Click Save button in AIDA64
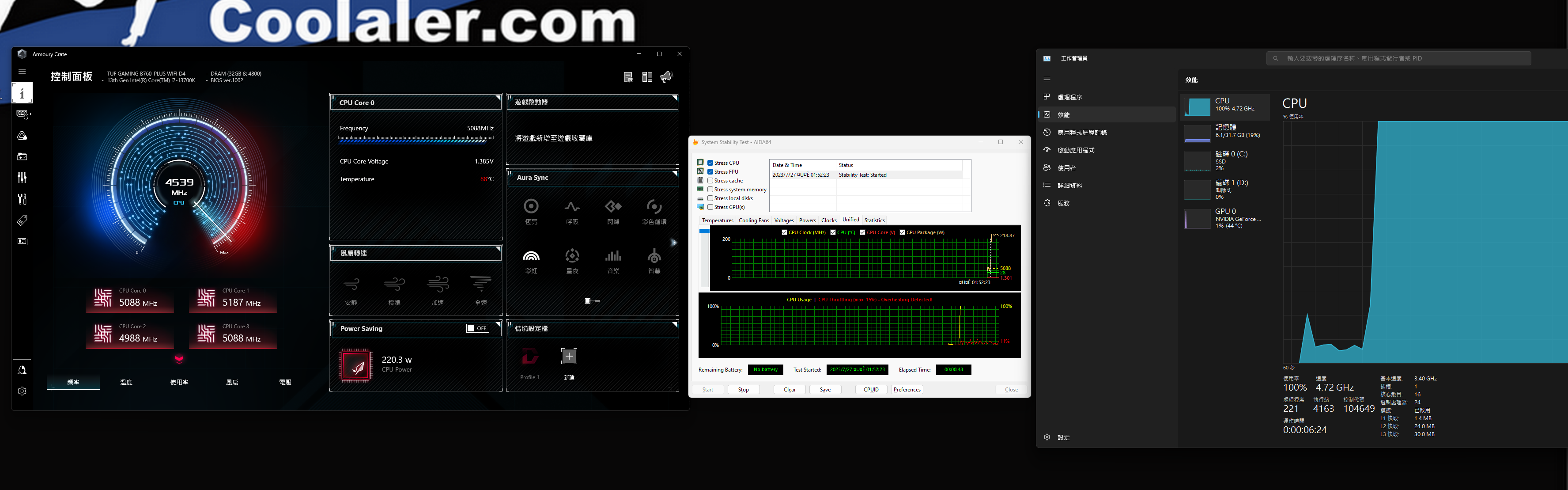This screenshot has width=1568, height=490. 825,390
